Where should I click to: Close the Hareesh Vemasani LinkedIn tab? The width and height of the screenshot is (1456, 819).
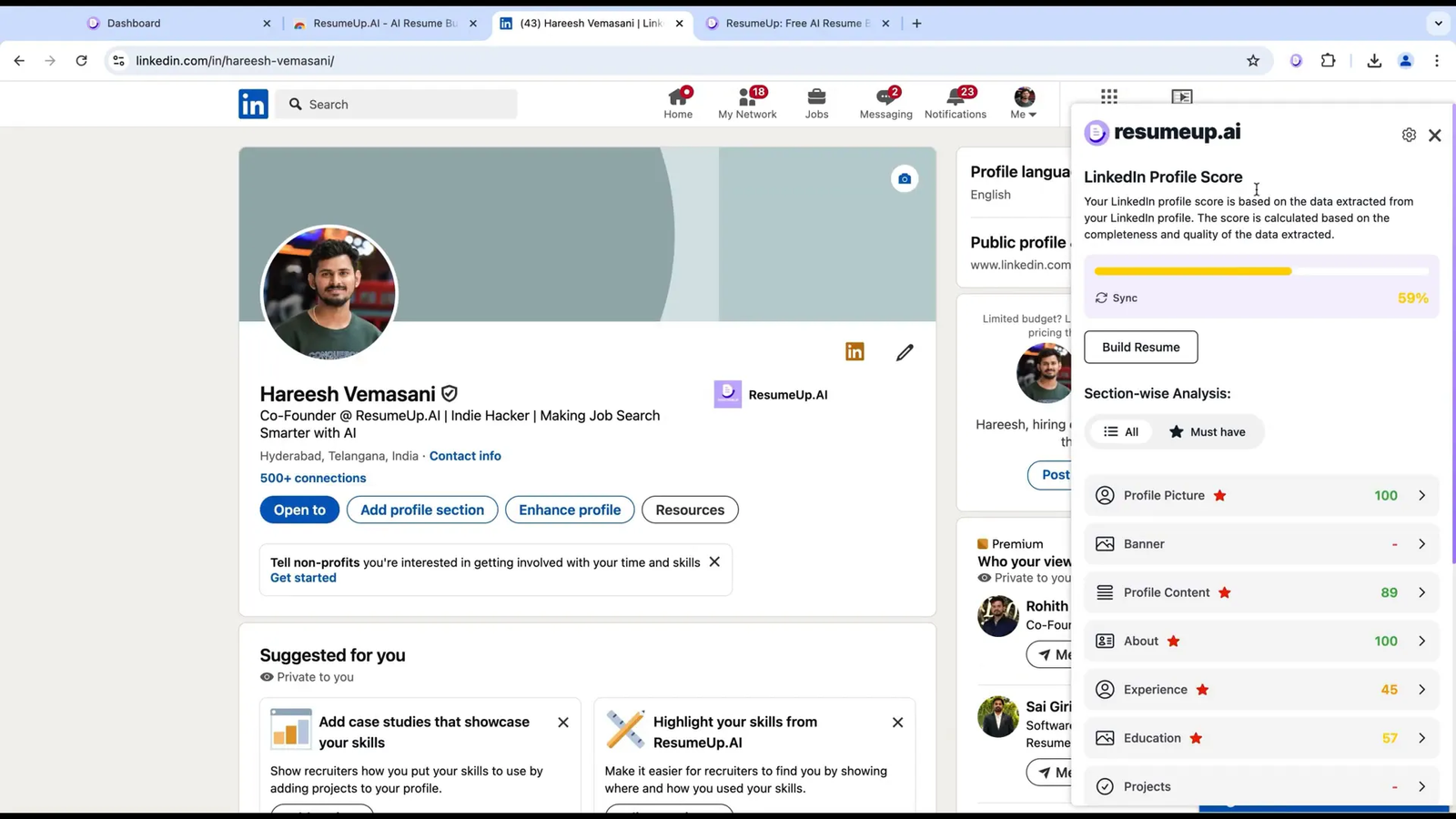679,24
